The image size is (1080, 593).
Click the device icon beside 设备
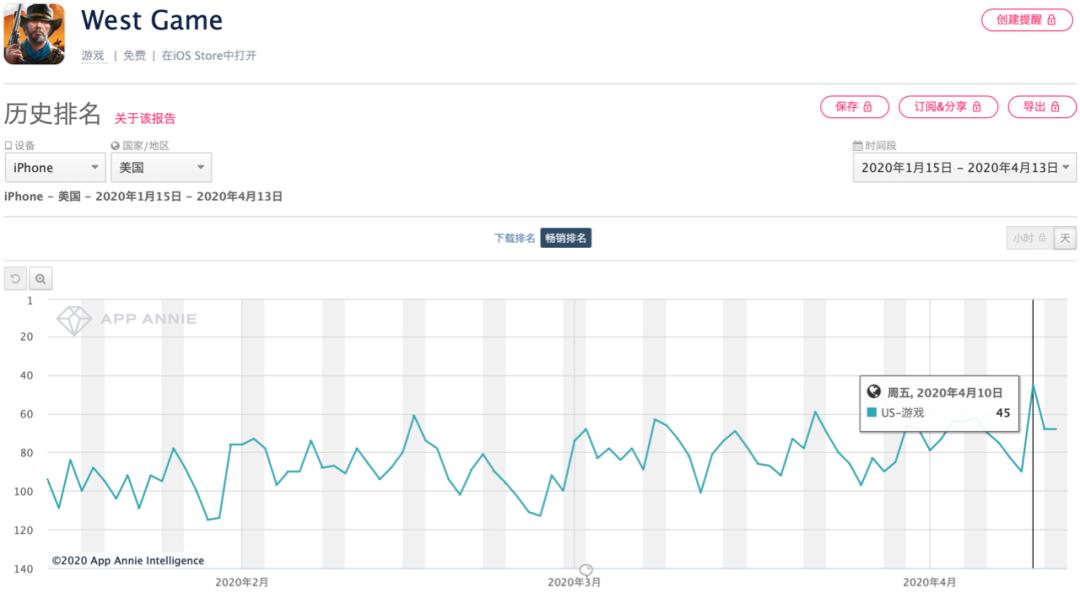(x=8, y=146)
